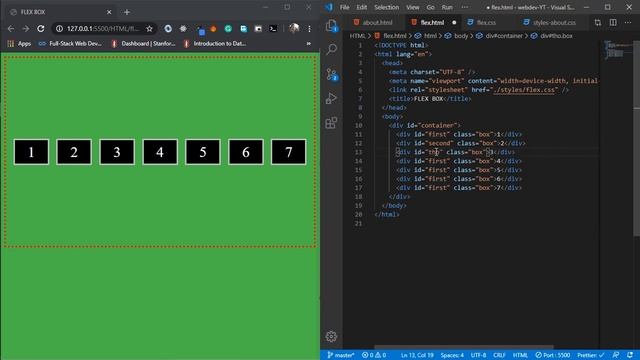Screen dimensions: 640x360
Task: Click the address bar URL
Action: (x=103, y=29)
